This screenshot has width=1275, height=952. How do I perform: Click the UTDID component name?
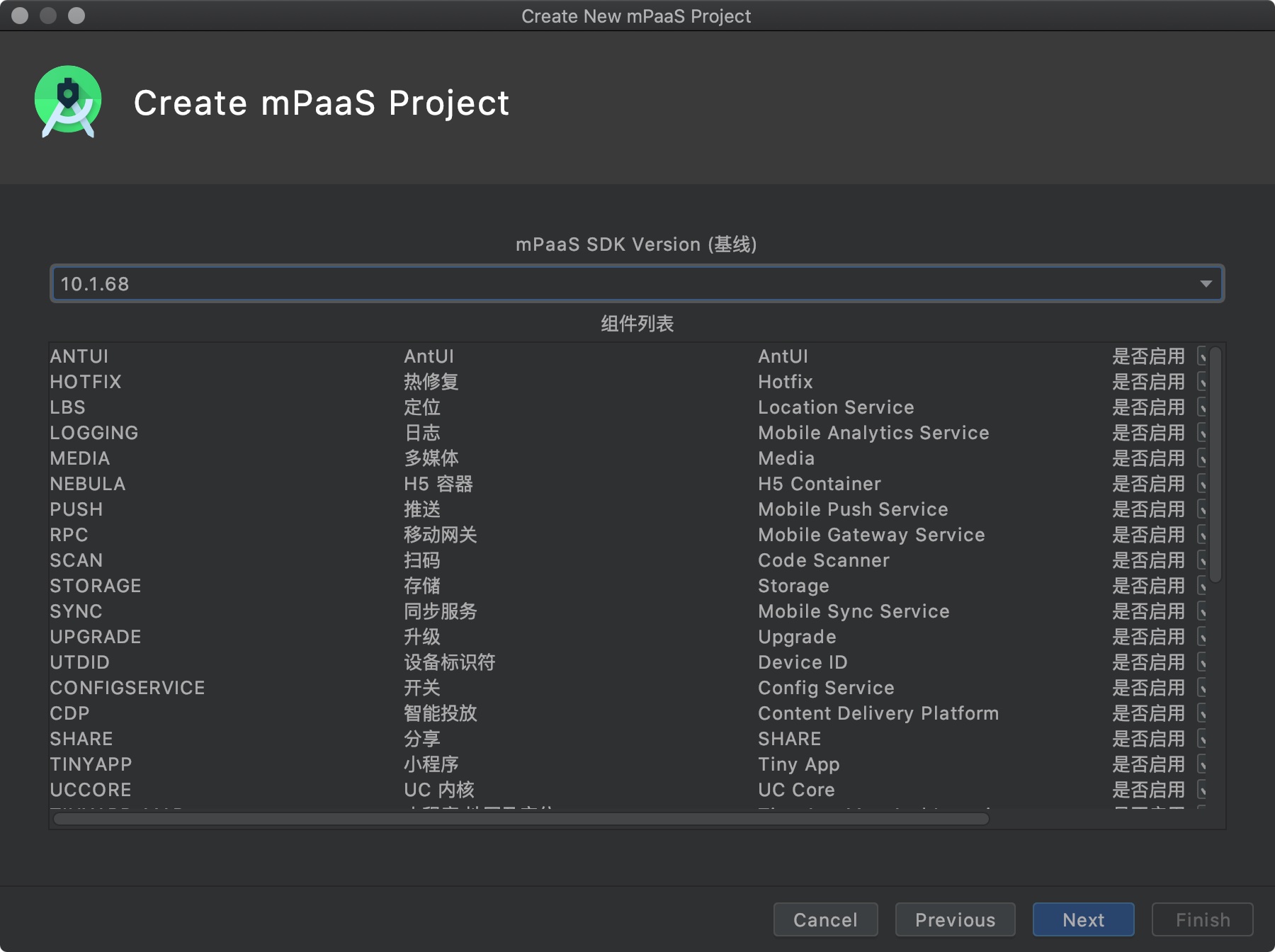click(x=80, y=662)
